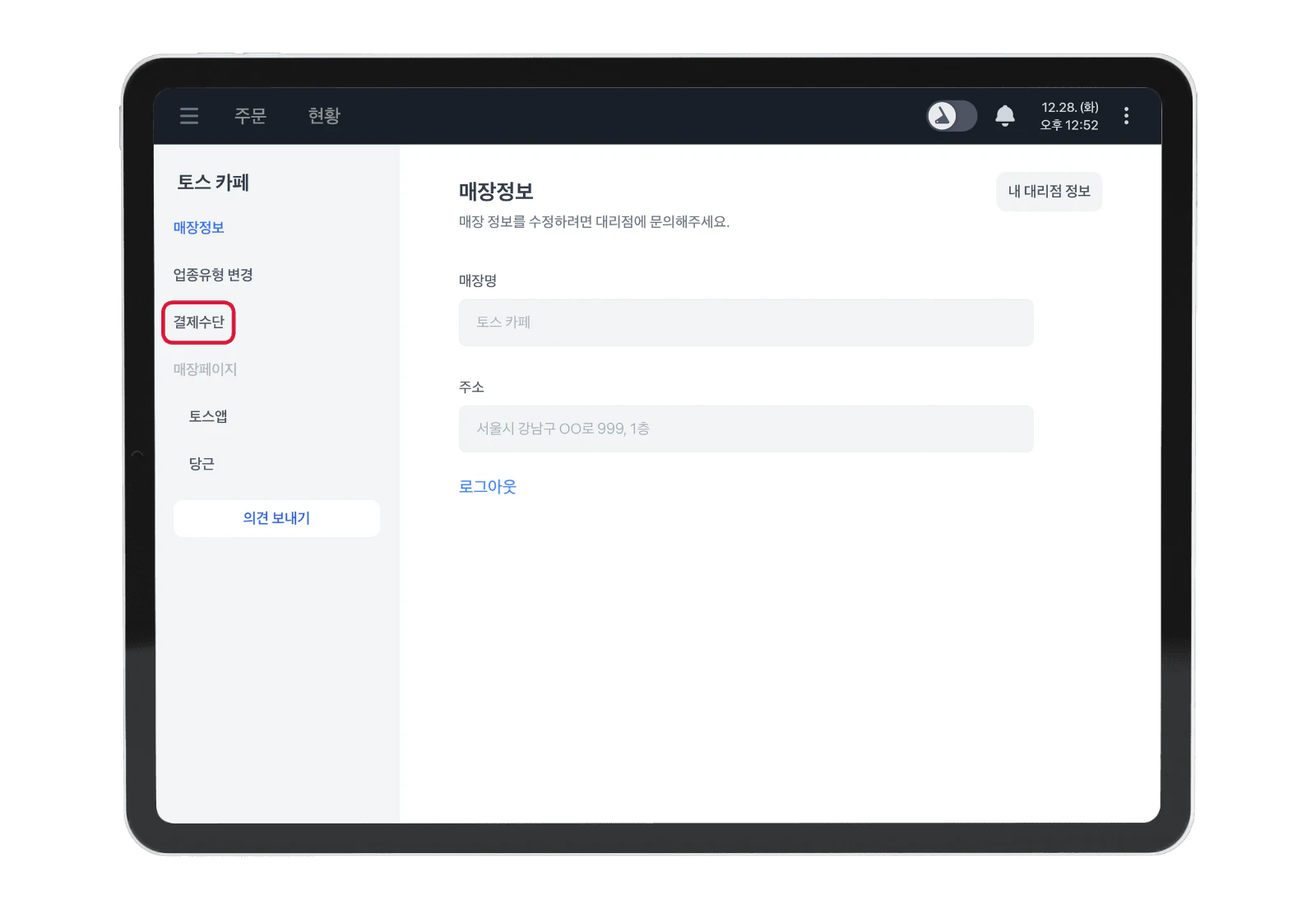Select 당근 under 매장페이지
Screen dimensions: 1316x909
click(x=202, y=464)
